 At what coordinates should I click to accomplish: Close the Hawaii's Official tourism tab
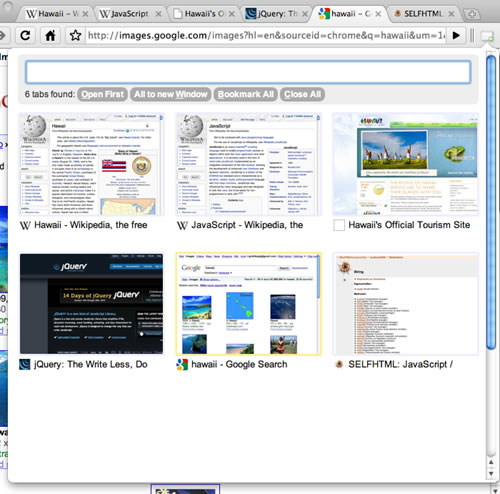pos(232,14)
